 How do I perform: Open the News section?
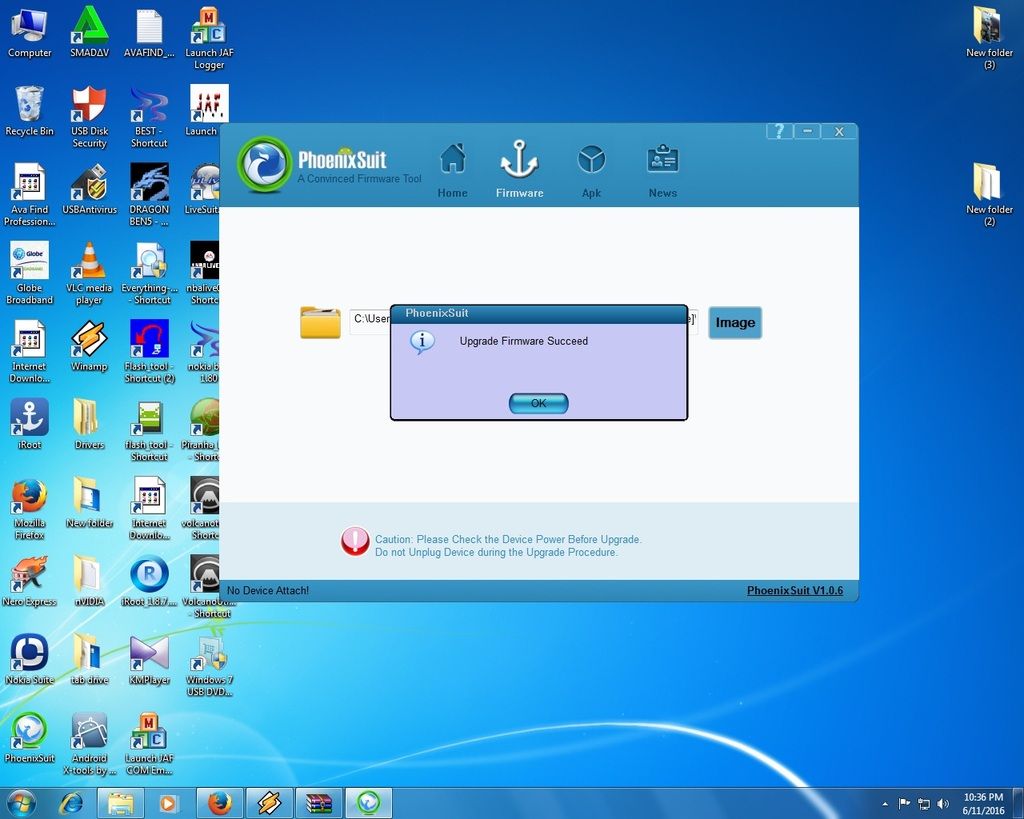(662, 168)
